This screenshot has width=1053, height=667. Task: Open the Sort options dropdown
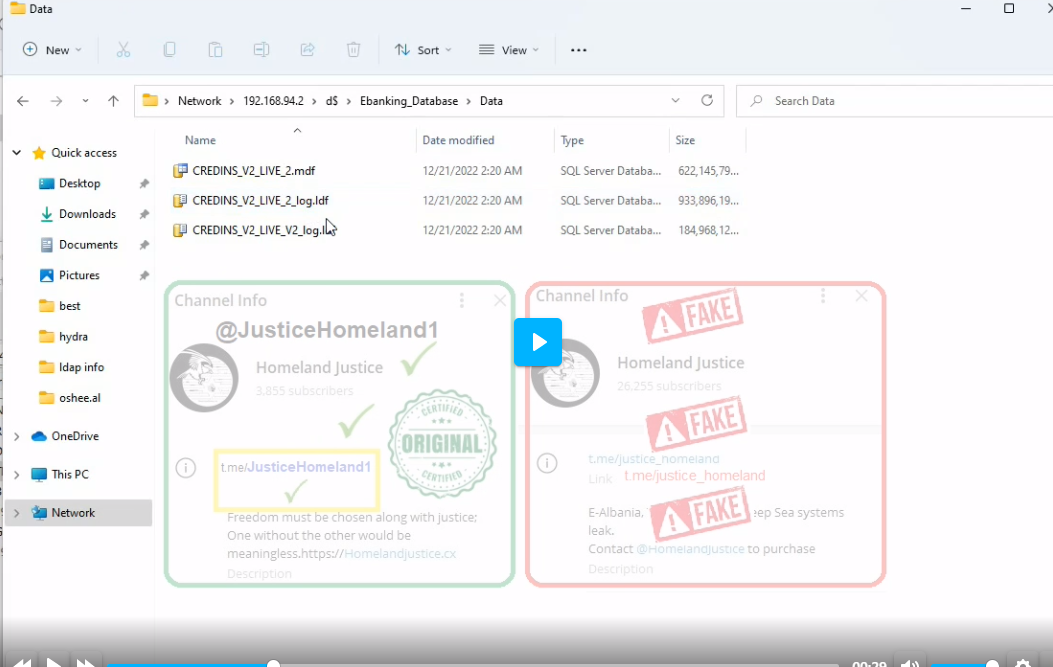point(423,50)
